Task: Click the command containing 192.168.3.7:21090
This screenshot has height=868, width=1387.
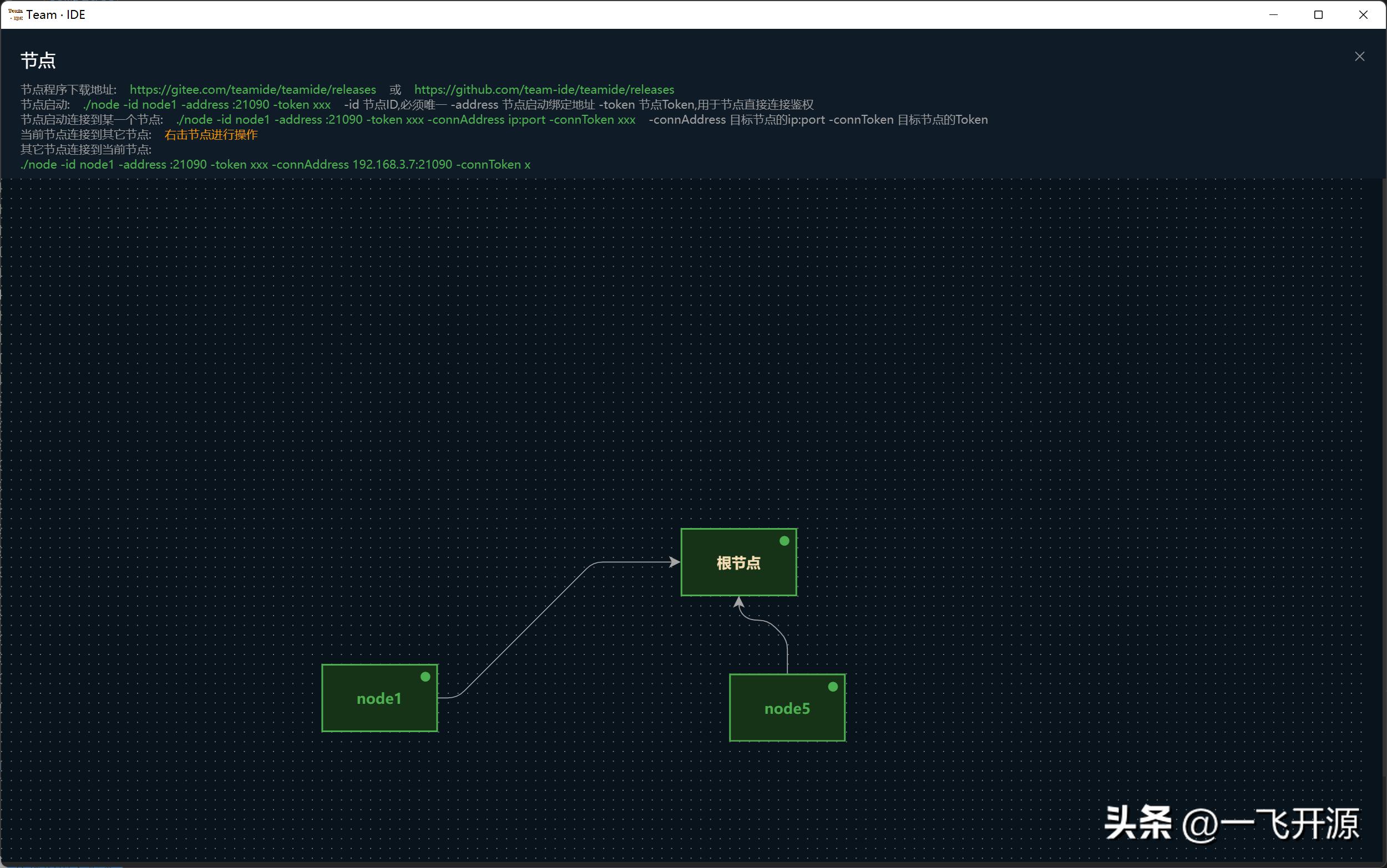Action: tap(276, 165)
